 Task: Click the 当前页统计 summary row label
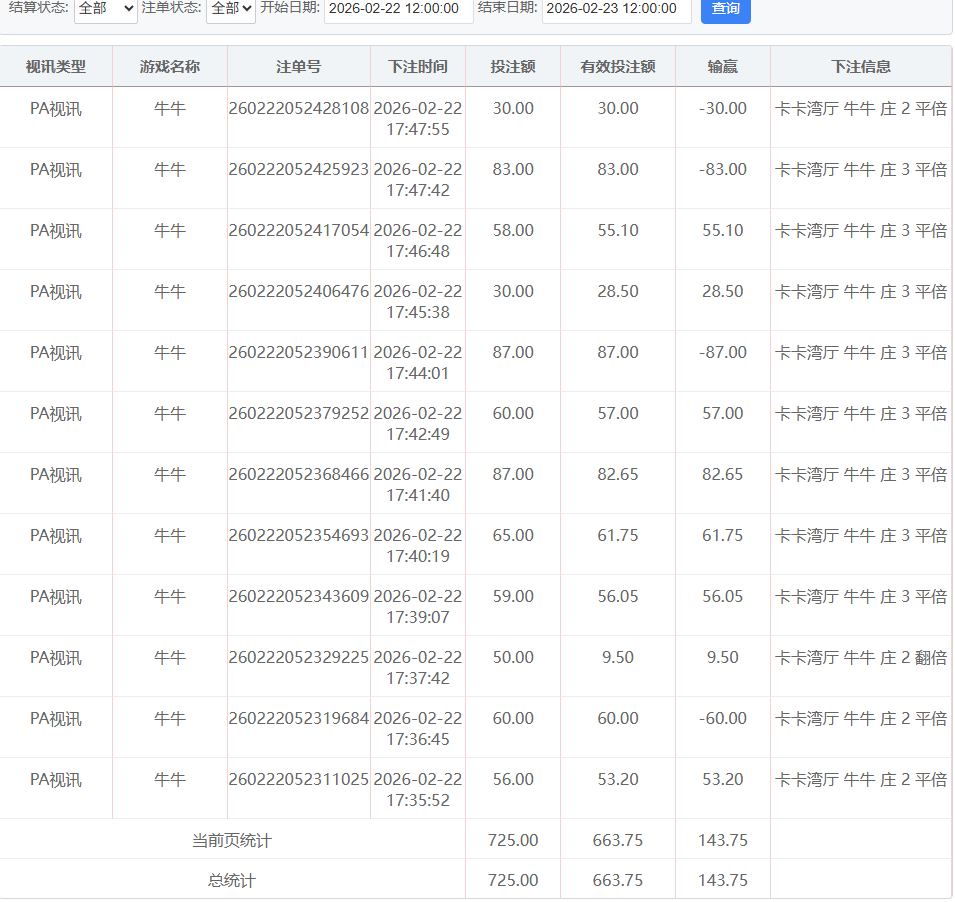coord(231,841)
